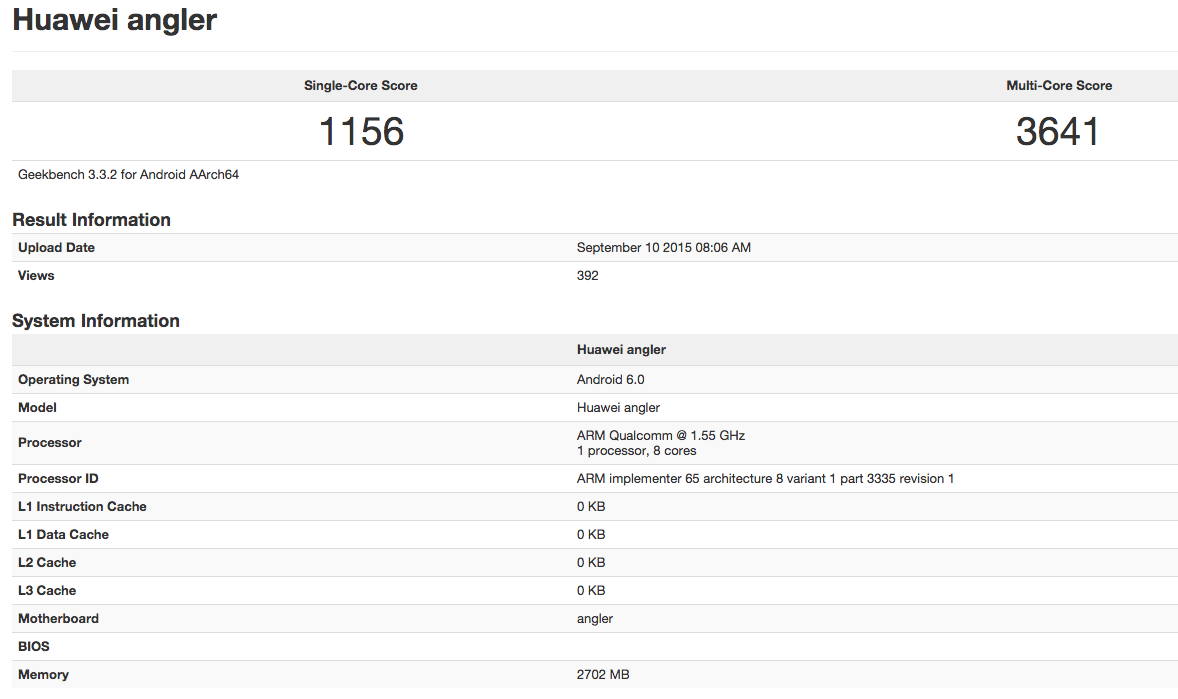Screen dimensions: 1178x699
Task: Click the 'Geekbench 3.3.2 for Android AArch64' text
Action: (128, 174)
